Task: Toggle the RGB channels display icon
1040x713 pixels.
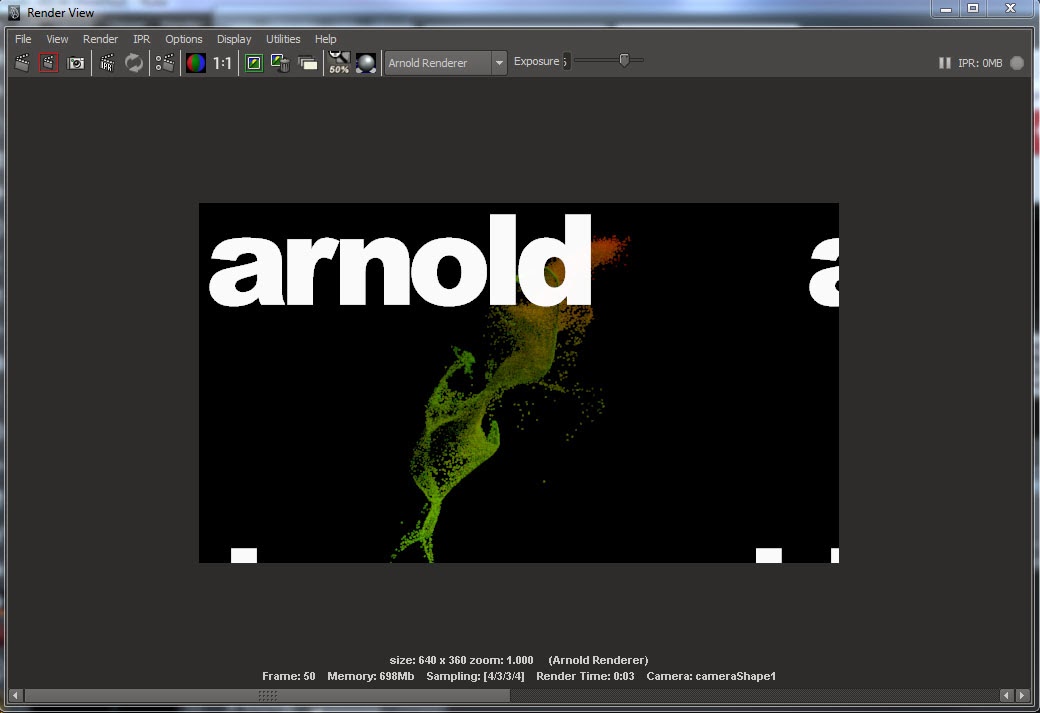Action: click(x=196, y=63)
